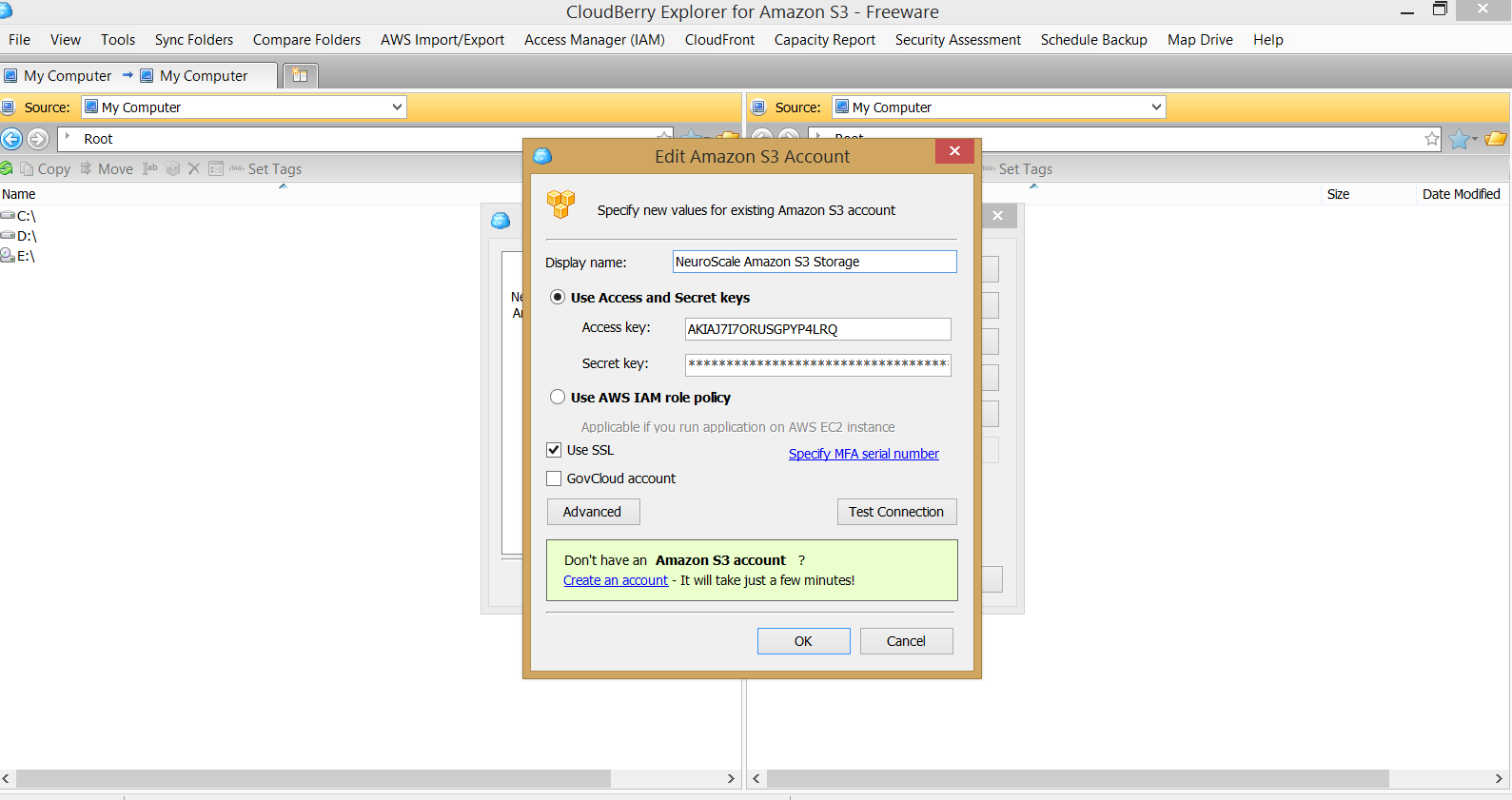Click the Test Connection button

[x=896, y=512]
